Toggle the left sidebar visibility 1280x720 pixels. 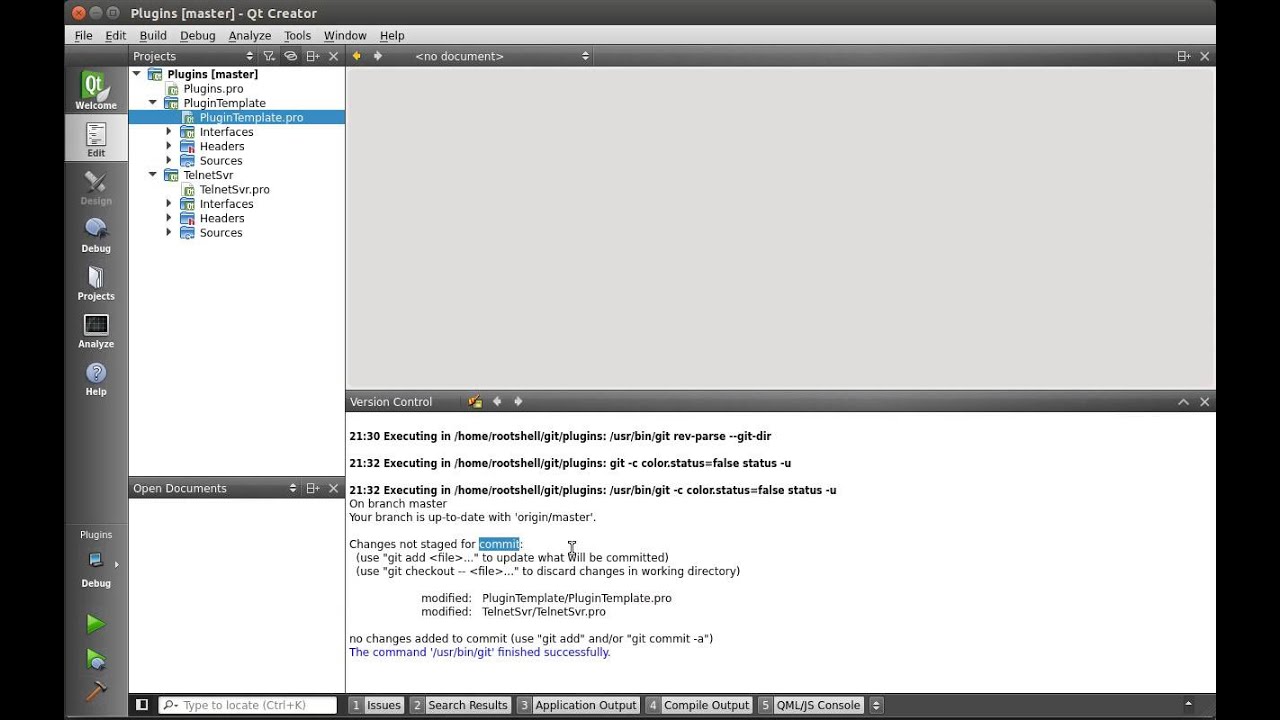[142, 705]
